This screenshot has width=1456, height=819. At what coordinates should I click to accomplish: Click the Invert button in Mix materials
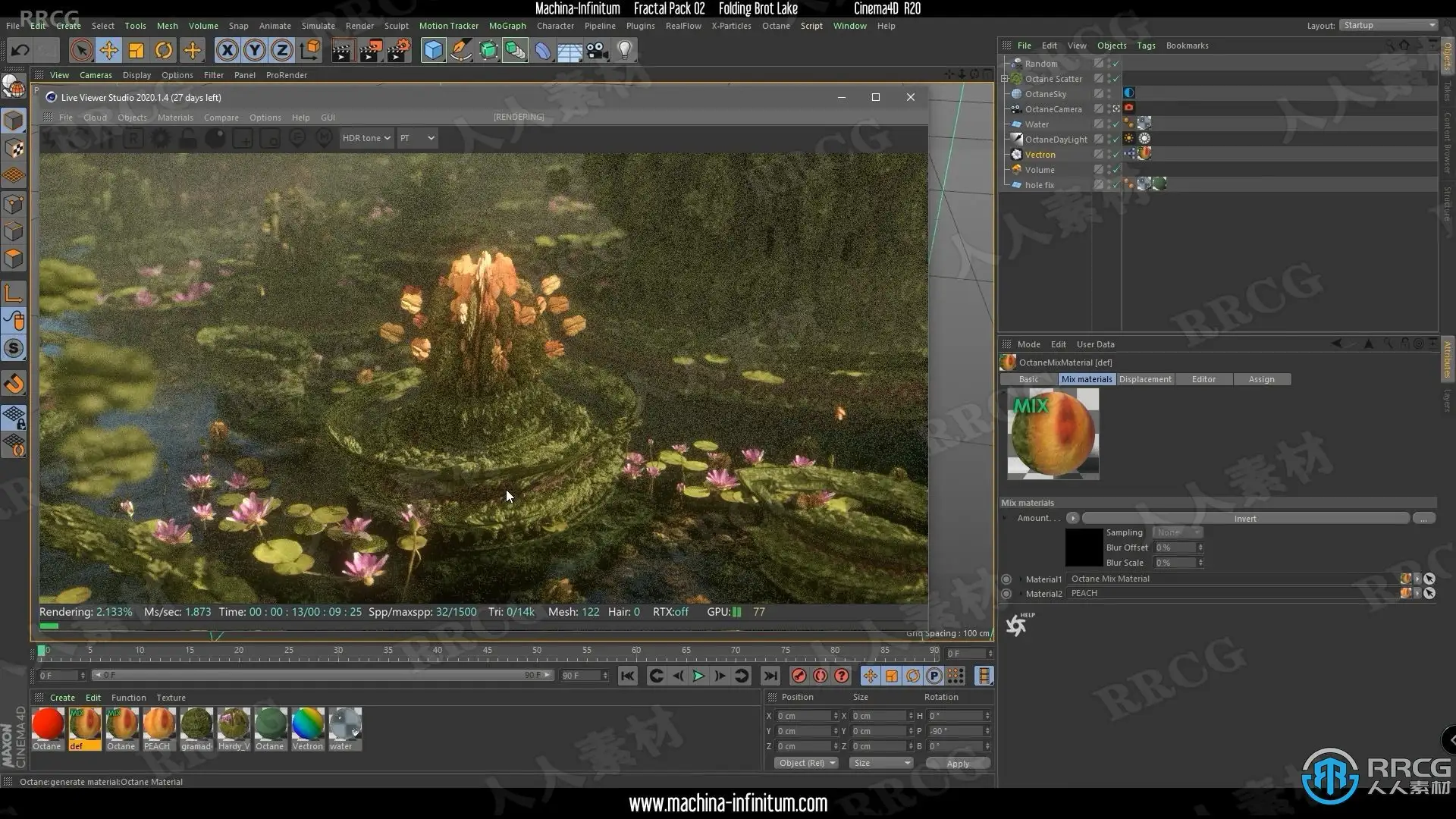pyautogui.click(x=1244, y=519)
